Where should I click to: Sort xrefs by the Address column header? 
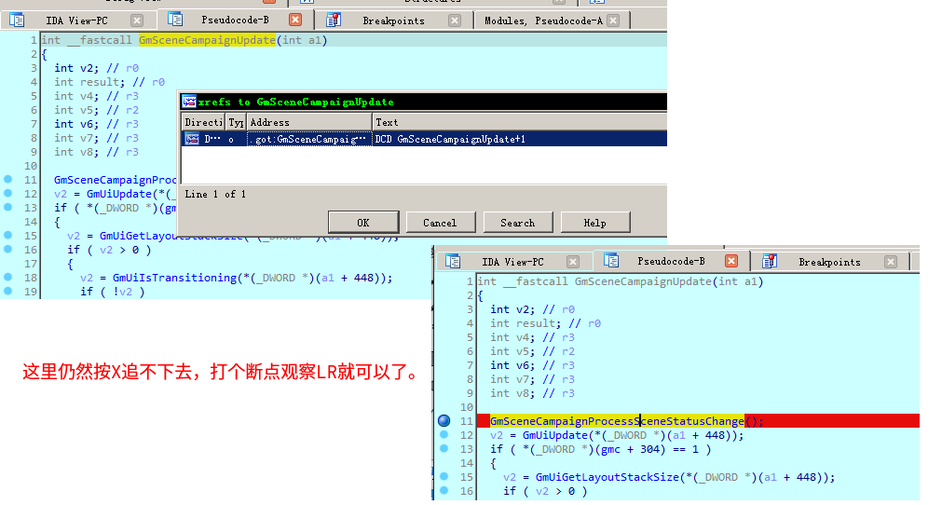pyautogui.click(x=309, y=122)
